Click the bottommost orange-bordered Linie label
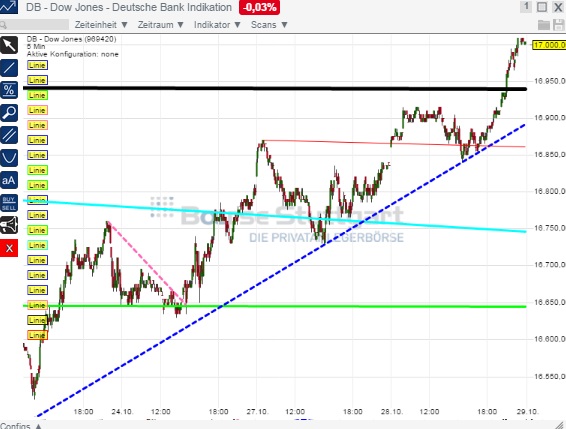 pos(37,335)
